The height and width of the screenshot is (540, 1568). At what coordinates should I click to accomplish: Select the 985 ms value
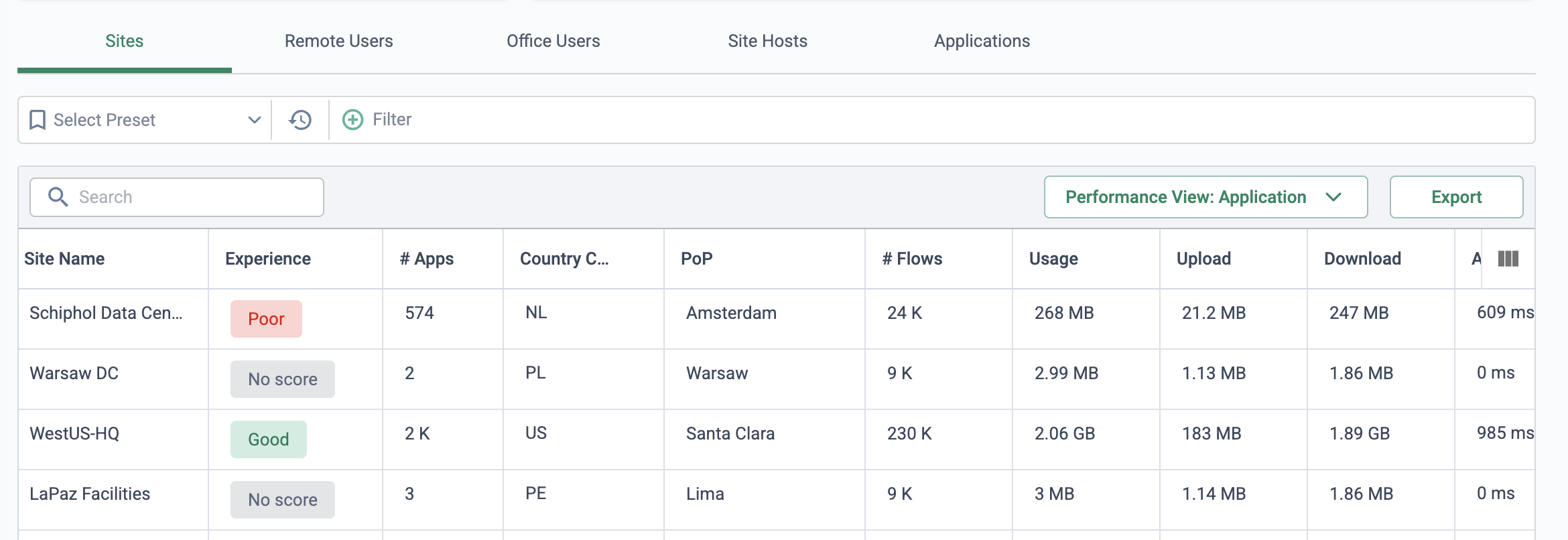click(1505, 433)
